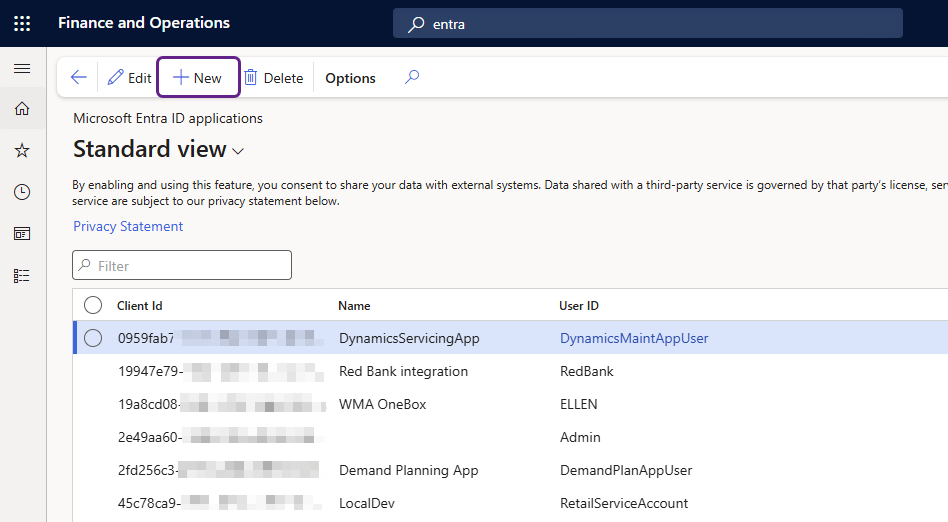The height and width of the screenshot is (522, 948).
Task: Expand the Standard view dropdown
Action: point(238,151)
